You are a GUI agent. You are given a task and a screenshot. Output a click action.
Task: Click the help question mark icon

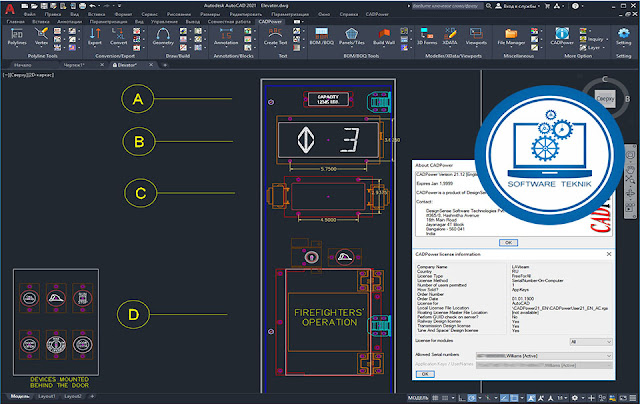tap(575, 6)
